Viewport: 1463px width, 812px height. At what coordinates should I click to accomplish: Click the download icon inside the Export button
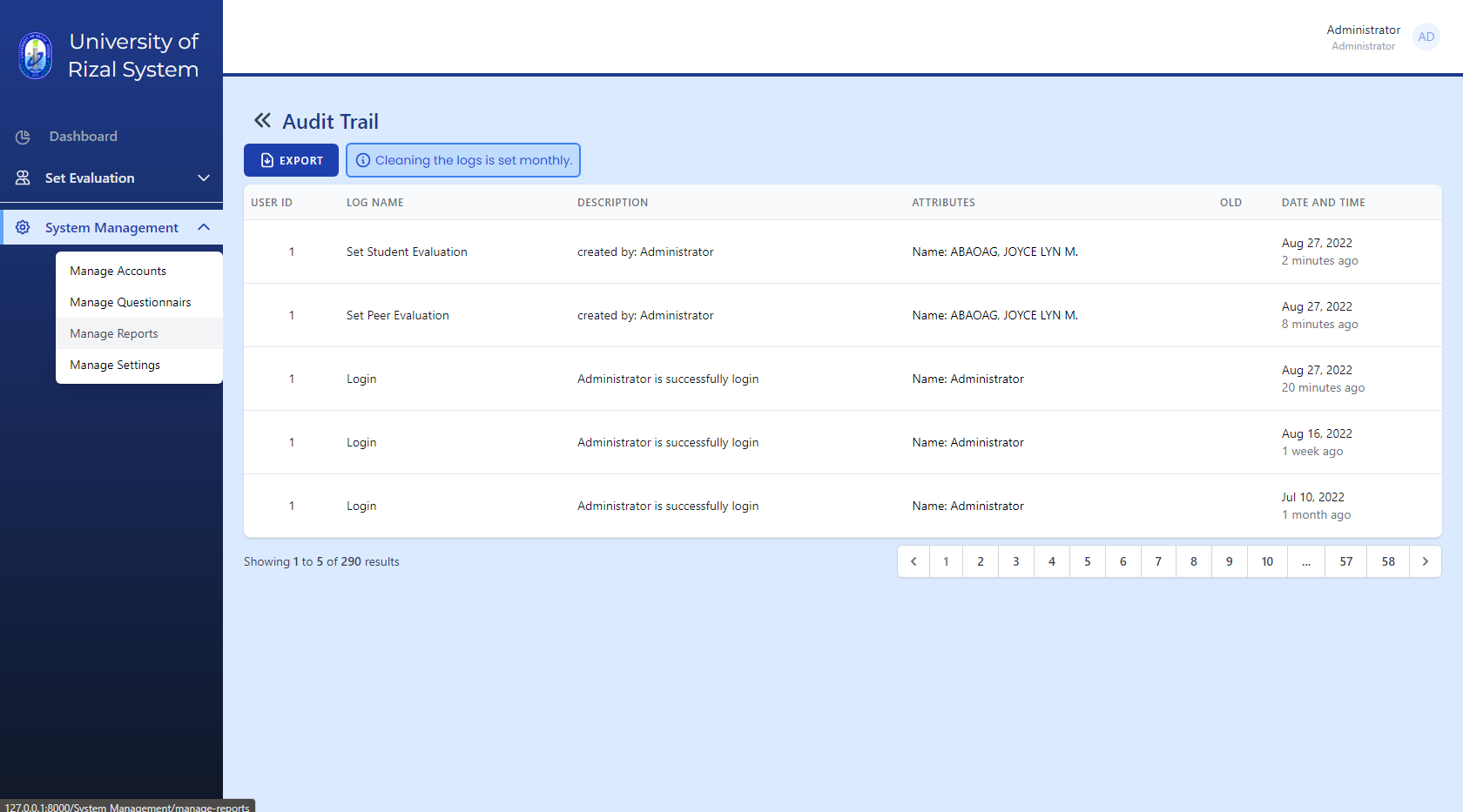click(266, 160)
